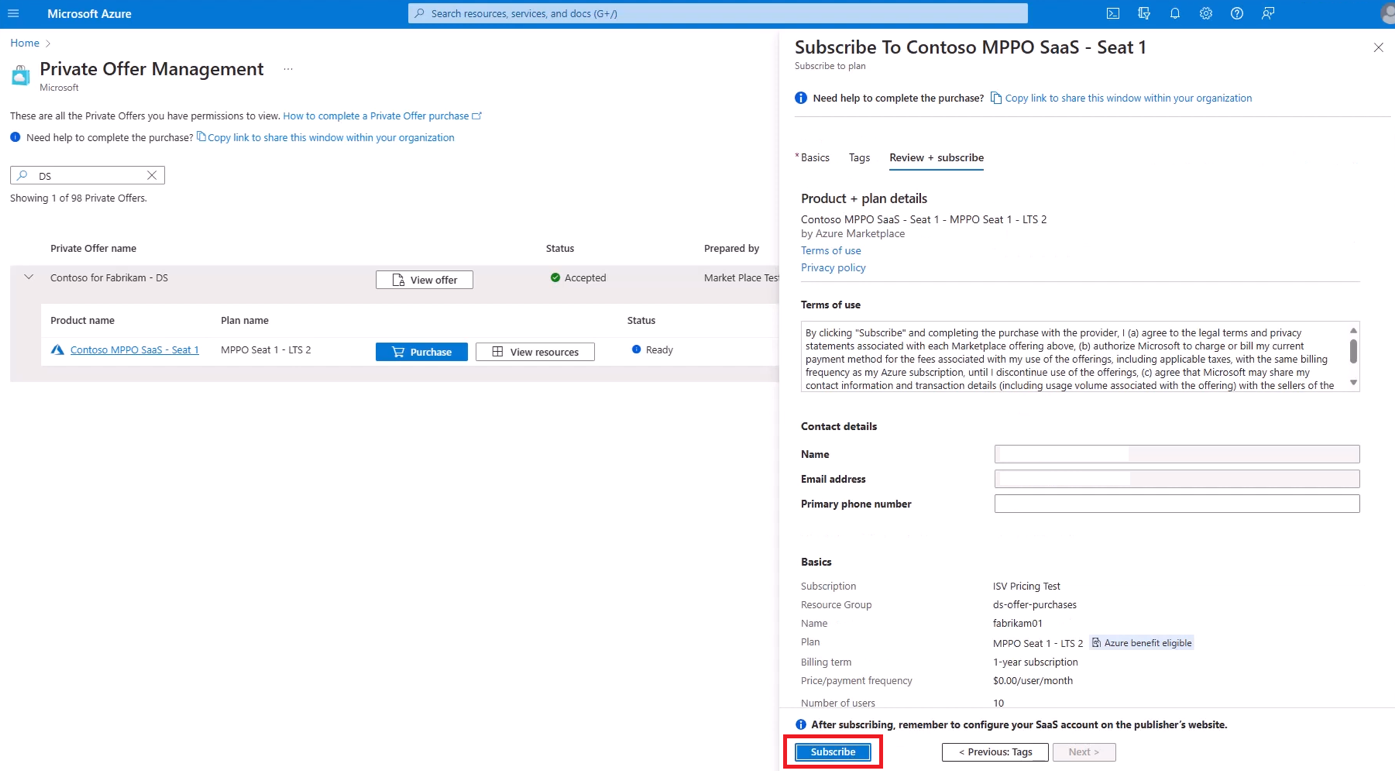
Task: Click the Primary phone number field
Action: click(1177, 504)
